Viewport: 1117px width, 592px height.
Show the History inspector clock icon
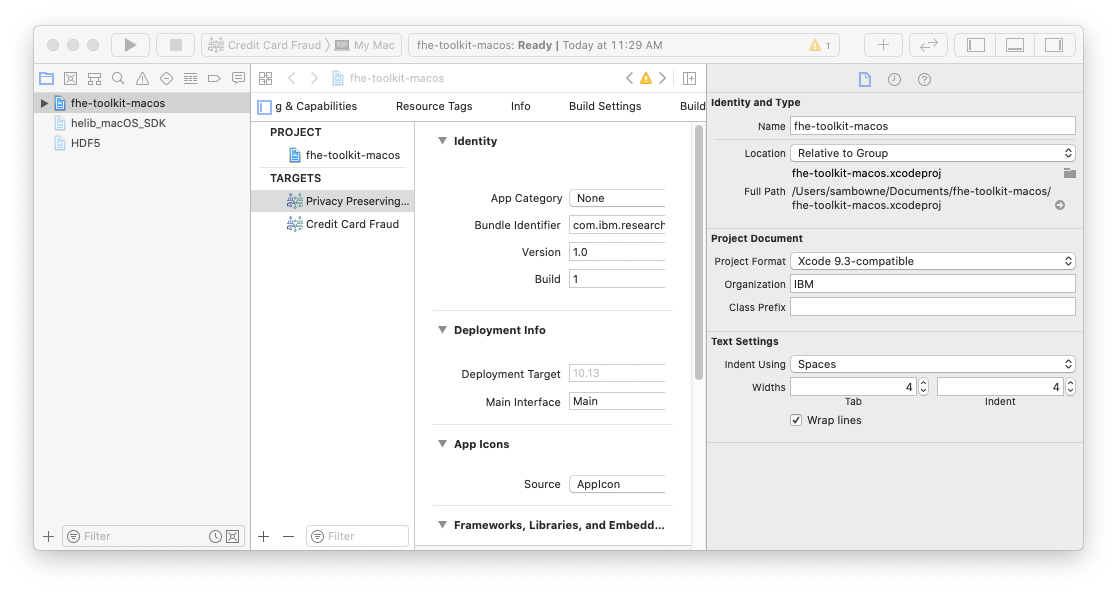coord(894,79)
